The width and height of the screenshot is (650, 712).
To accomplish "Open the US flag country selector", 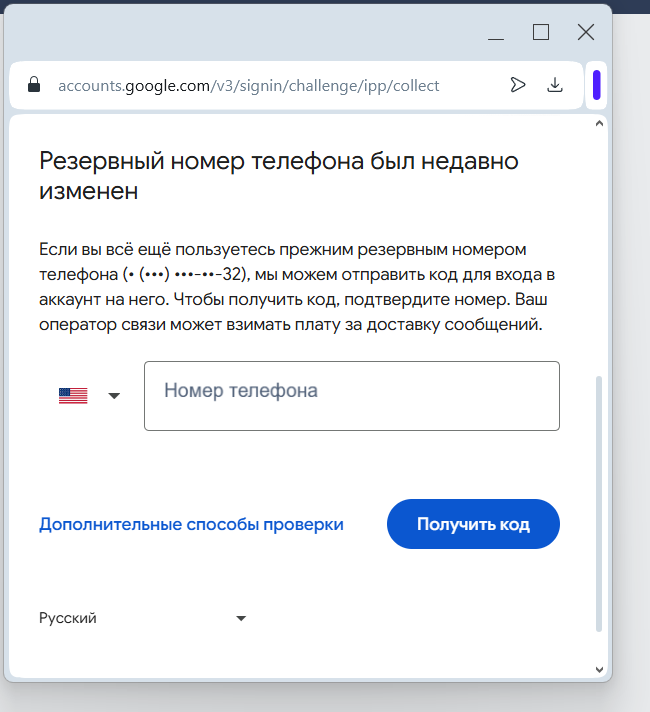I will (x=73, y=396).
